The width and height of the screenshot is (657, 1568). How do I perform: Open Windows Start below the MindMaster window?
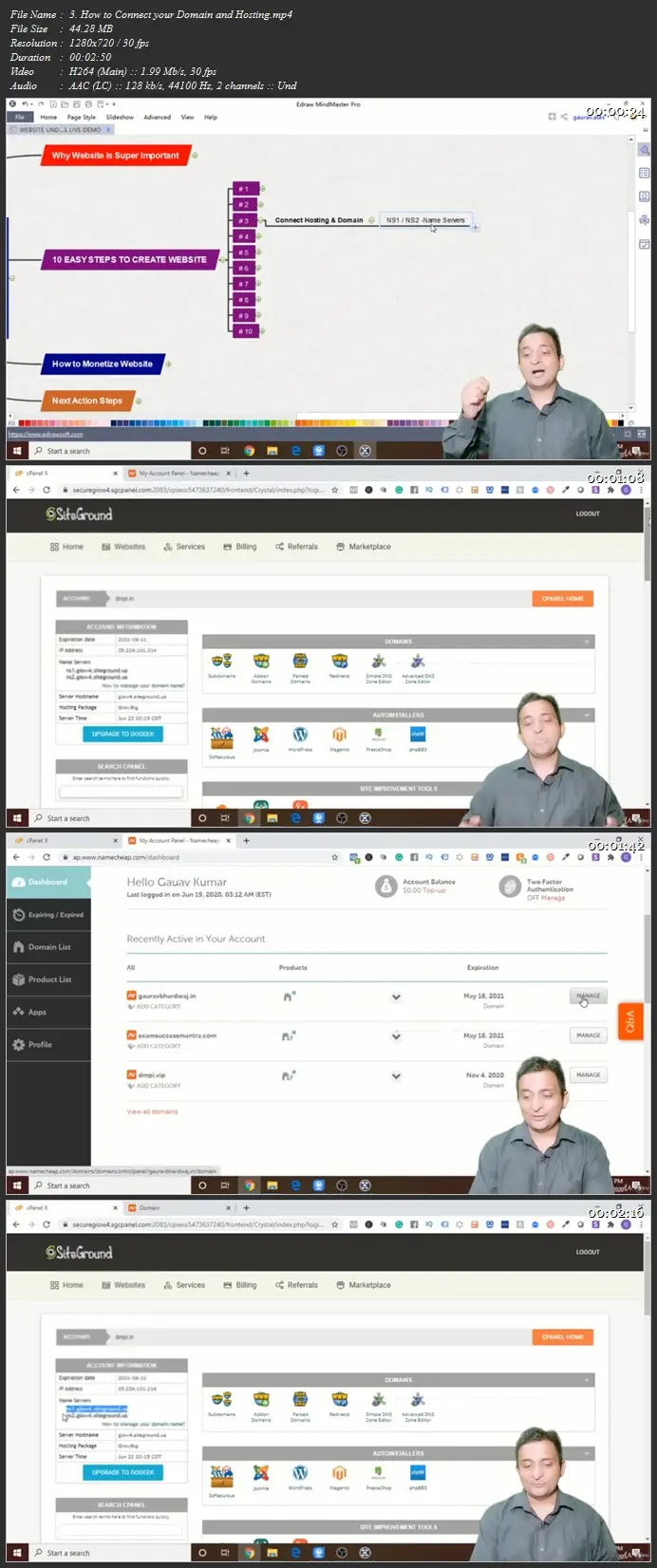[x=17, y=451]
